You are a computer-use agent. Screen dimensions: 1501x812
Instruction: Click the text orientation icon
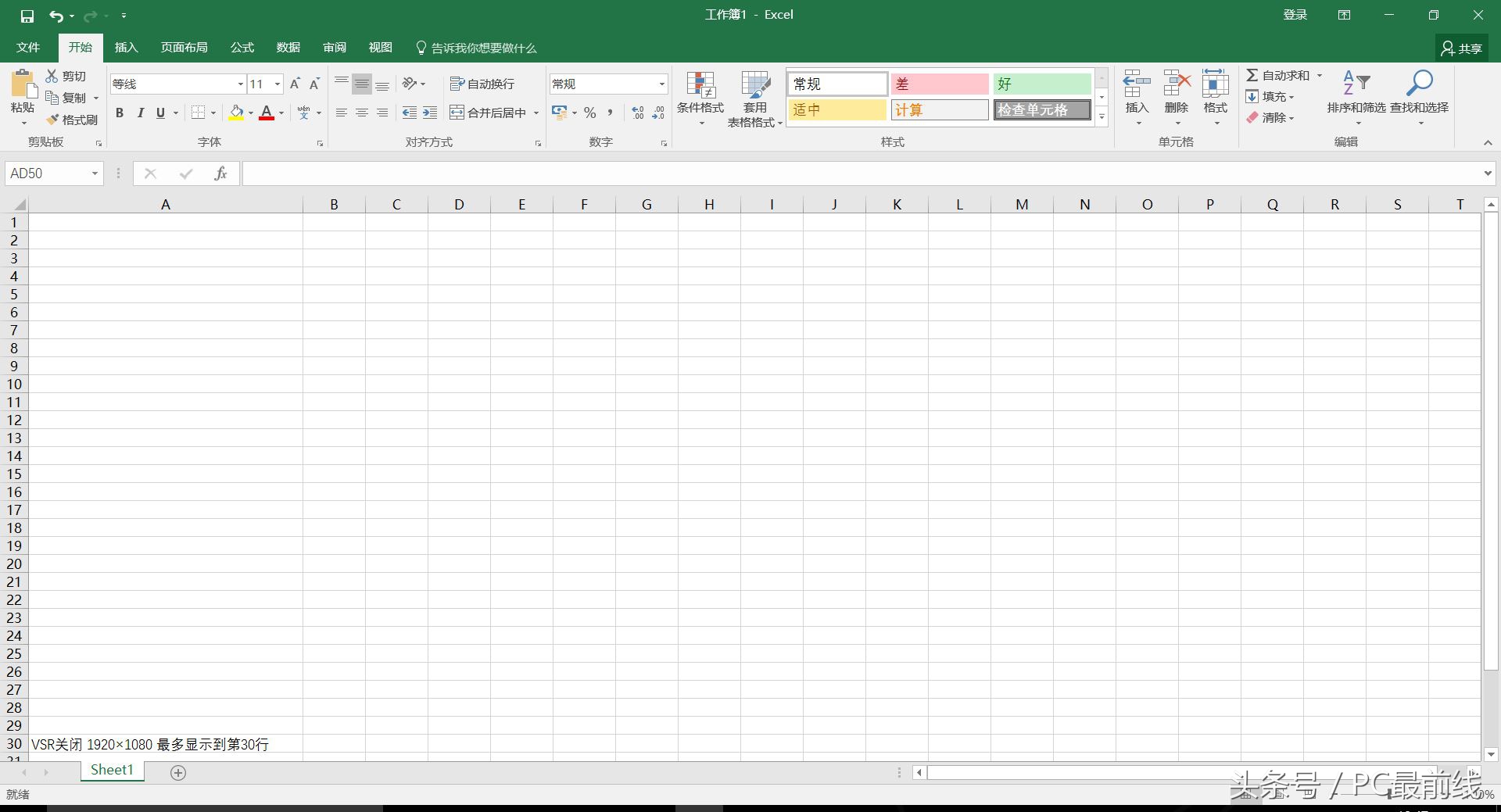[x=409, y=84]
